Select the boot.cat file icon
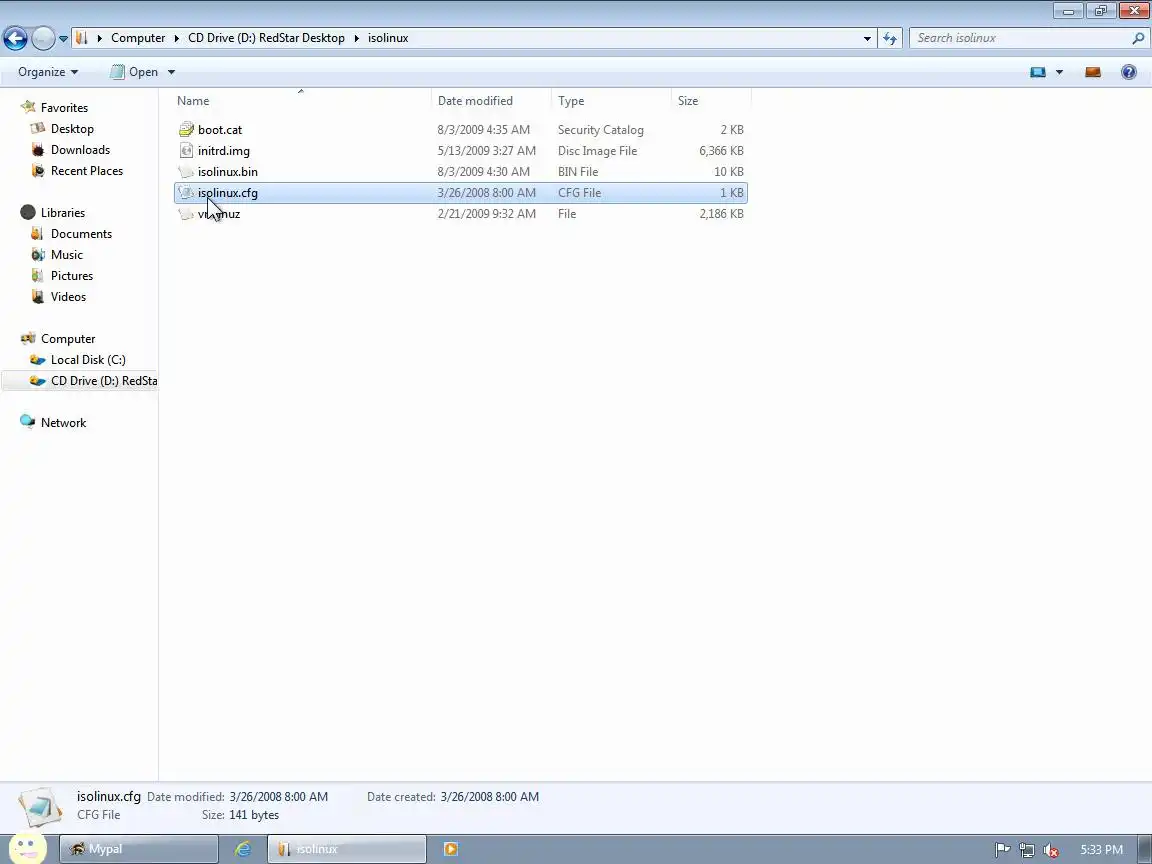Image resolution: width=1152 pixels, height=864 pixels. (x=187, y=130)
